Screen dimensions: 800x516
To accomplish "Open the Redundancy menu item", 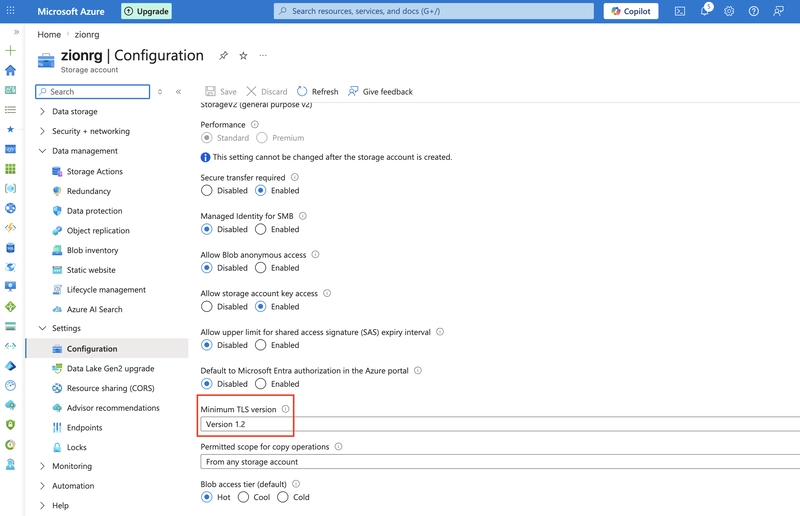I will coord(89,191).
